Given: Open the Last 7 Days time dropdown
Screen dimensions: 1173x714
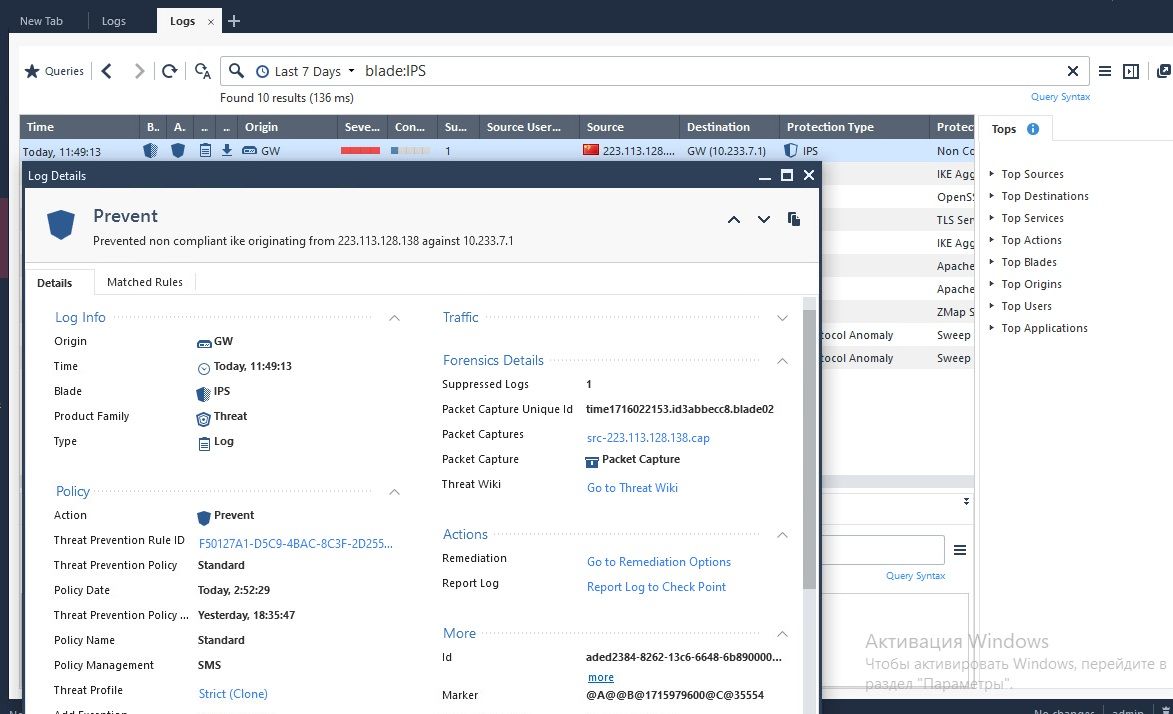Looking at the screenshot, I should (306, 71).
